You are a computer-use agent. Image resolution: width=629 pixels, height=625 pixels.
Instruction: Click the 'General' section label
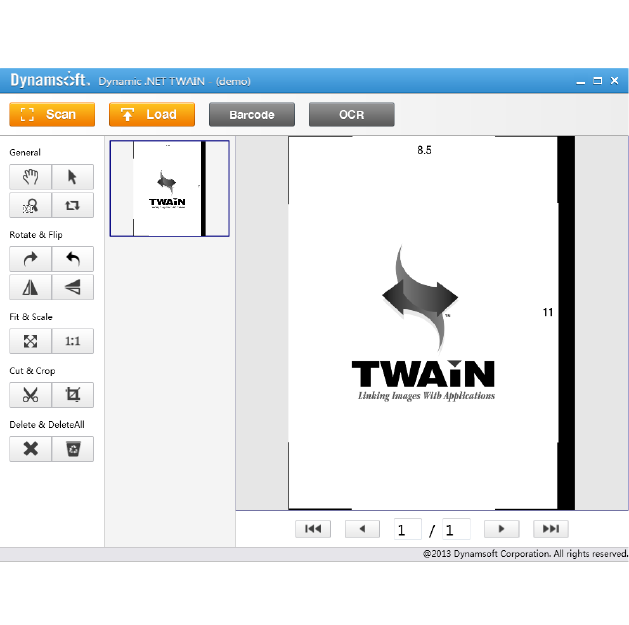25,152
